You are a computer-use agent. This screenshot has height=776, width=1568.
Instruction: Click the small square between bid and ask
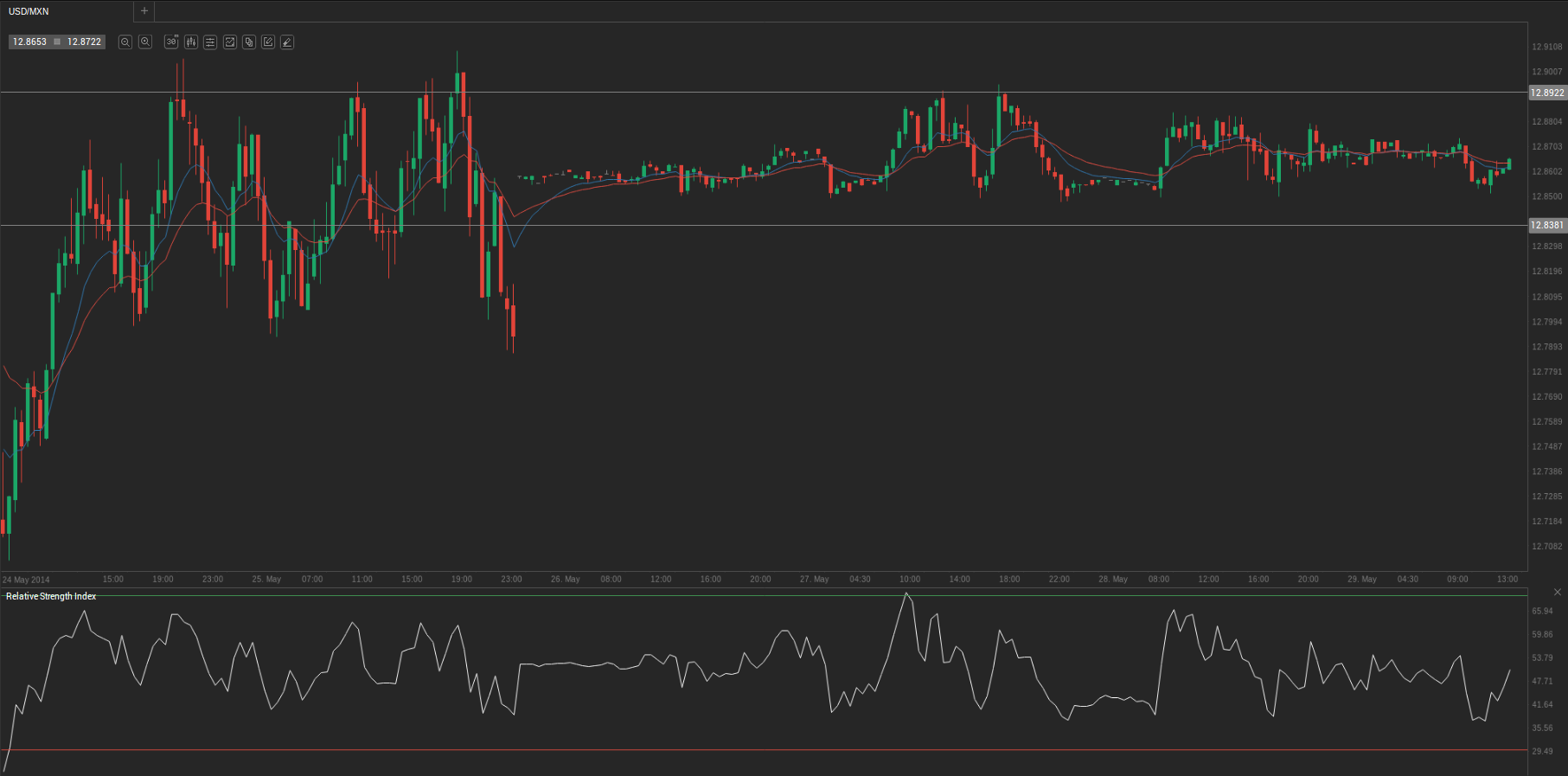[x=57, y=42]
